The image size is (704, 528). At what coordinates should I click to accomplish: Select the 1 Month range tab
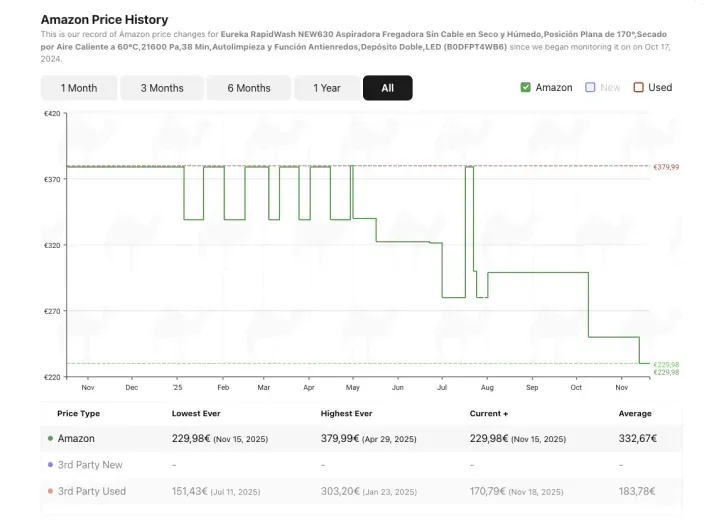[79, 88]
